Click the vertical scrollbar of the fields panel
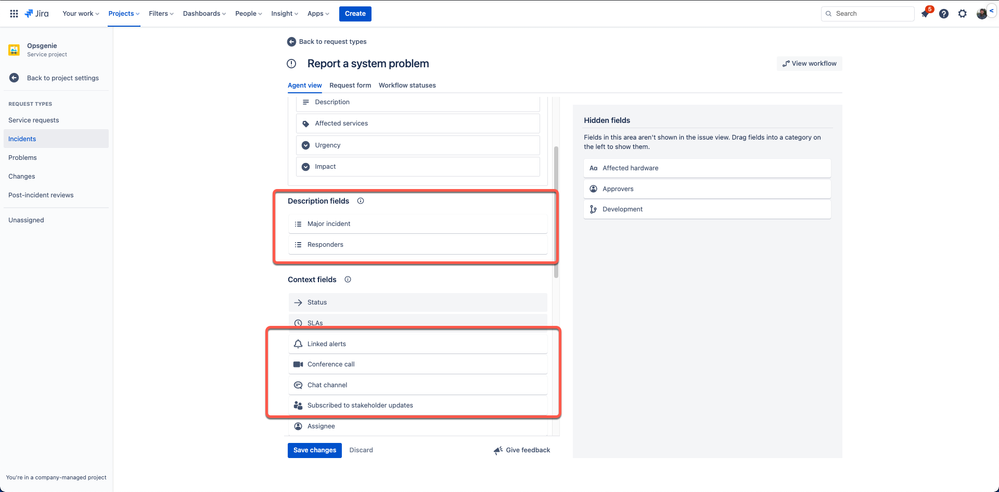Viewport: 999px width, 492px height. click(x=556, y=212)
